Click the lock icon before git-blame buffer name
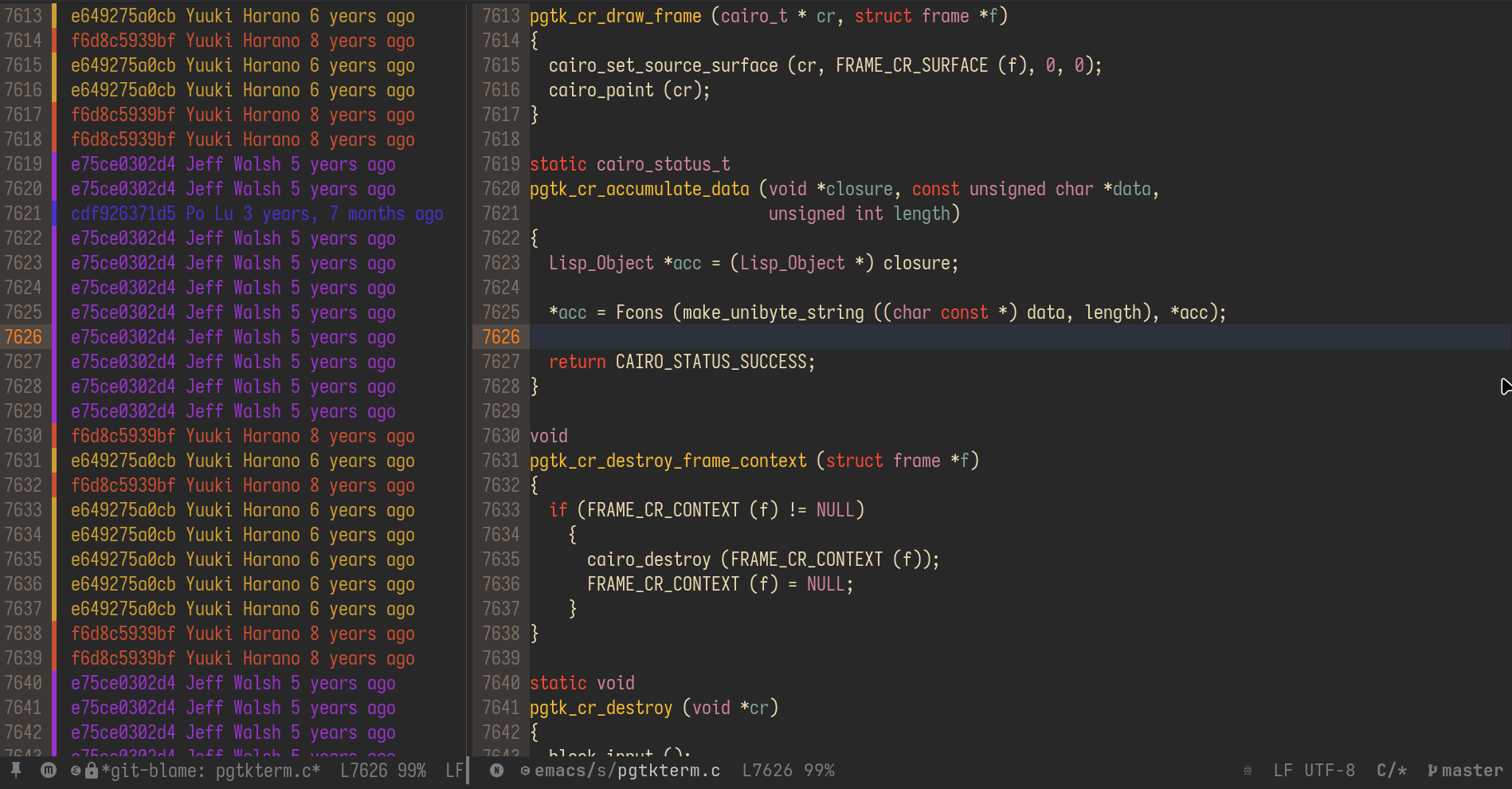This screenshot has height=789, width=1512. [92, 771]
